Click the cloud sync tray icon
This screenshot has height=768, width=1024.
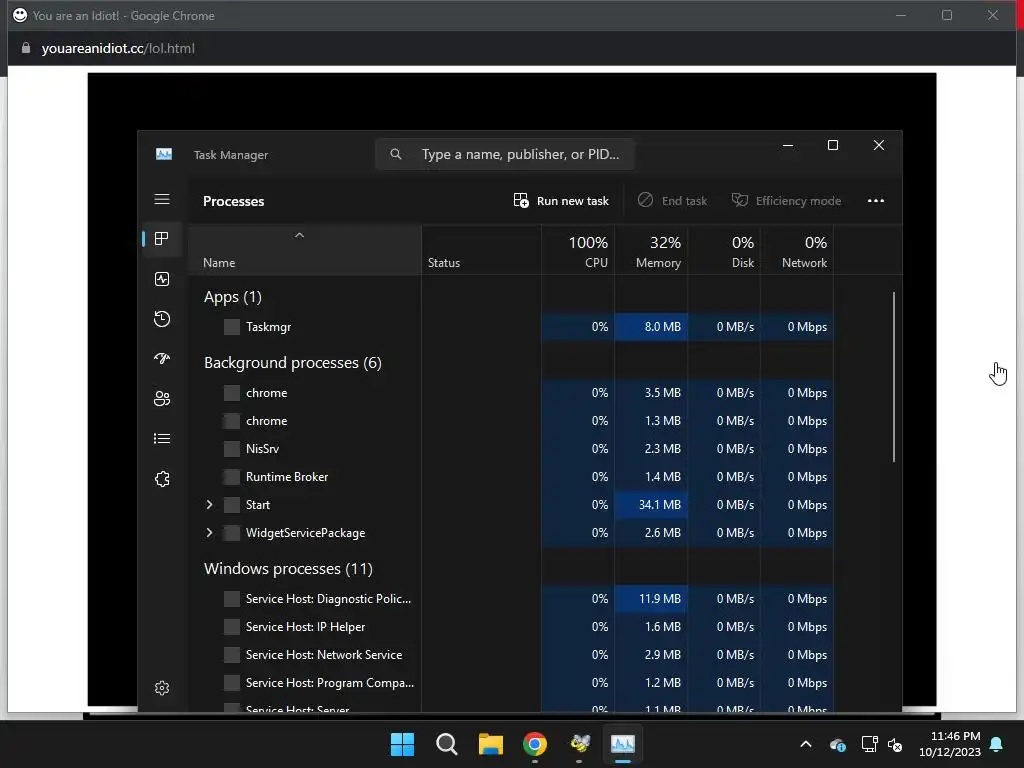(x=838, y=744)
